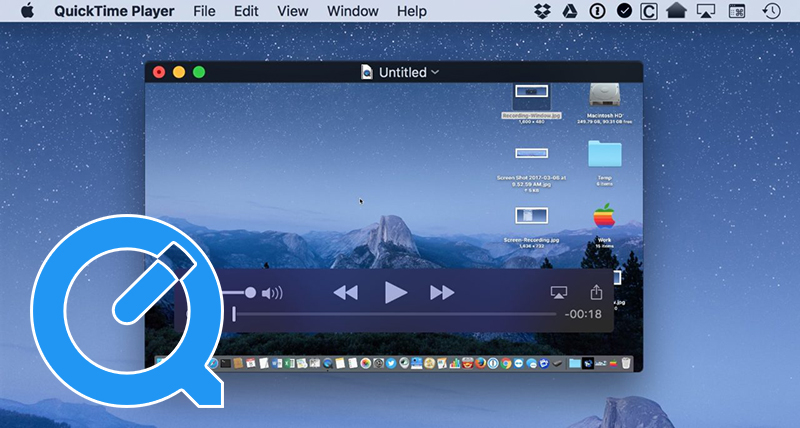This screenshot has height=428, width=800.
Task: Select the Screen Shot 2017-03-06 thumbnail
Action: coord(531,153)
